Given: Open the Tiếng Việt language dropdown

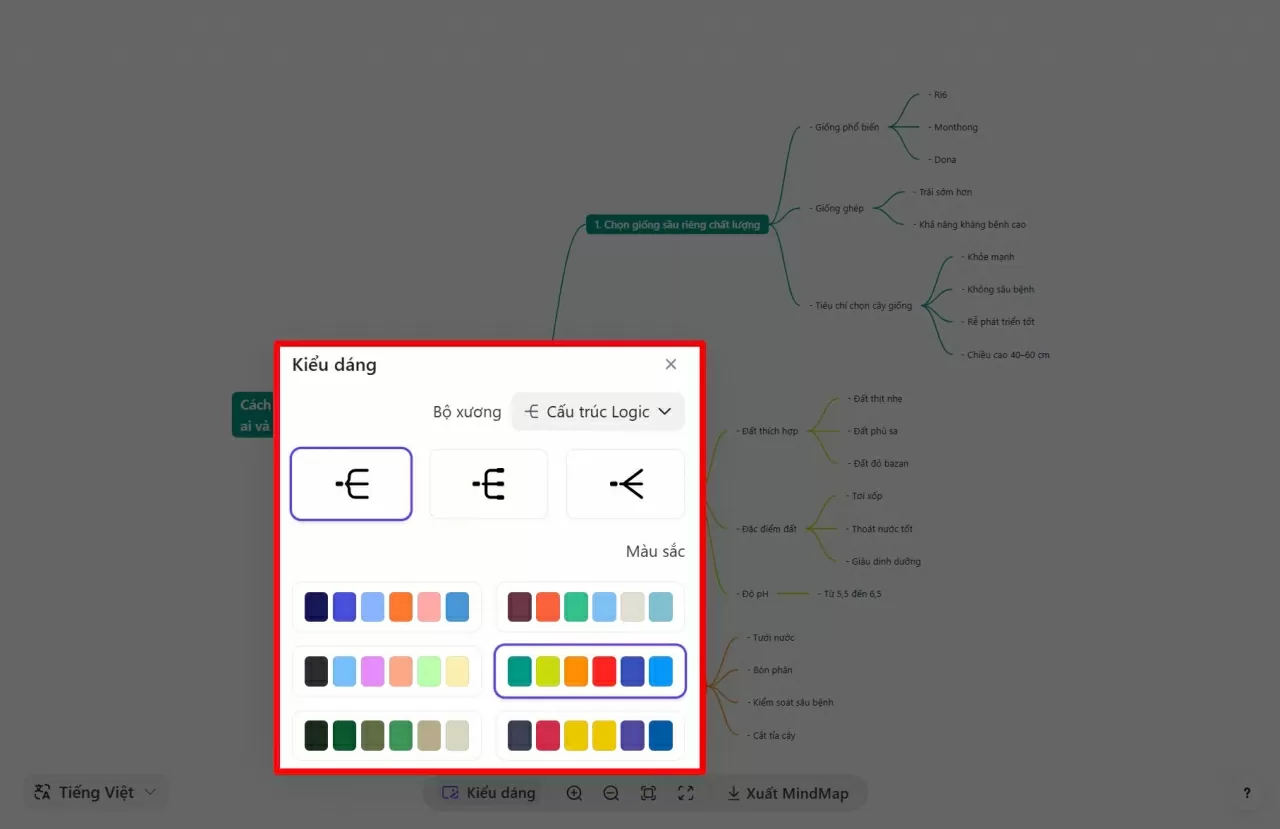Looking at the screenshot, I should click(x=96, y=792).
